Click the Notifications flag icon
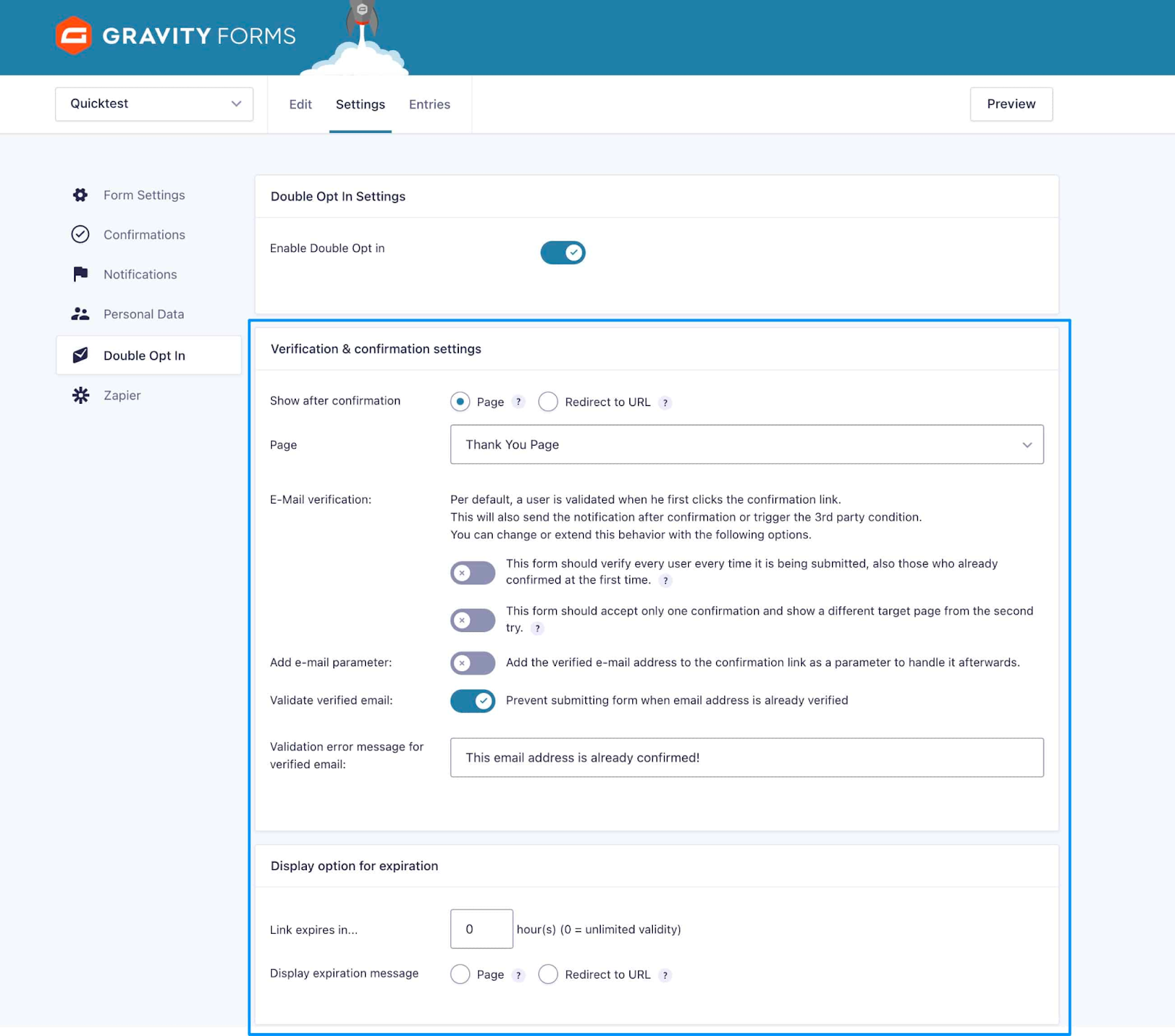The image size is (1175, 1036). pos(80,274)
